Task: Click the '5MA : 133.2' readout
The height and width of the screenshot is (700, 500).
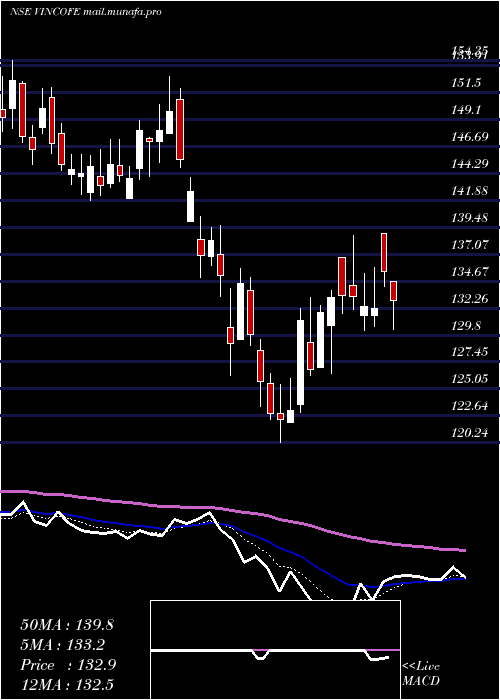Action: click(x=62, y=645)
